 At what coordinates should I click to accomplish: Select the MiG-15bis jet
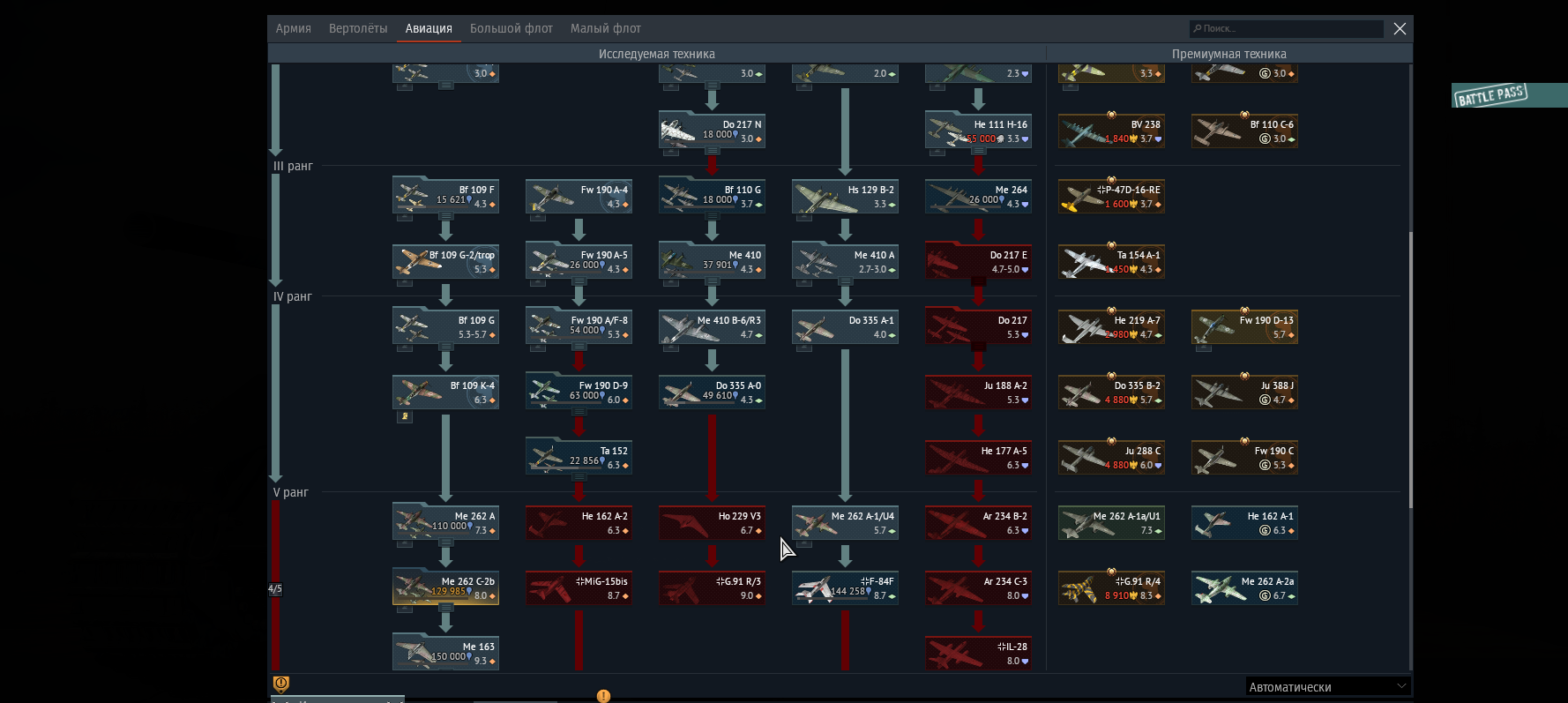pyautogui.click(x=579, y=588)
